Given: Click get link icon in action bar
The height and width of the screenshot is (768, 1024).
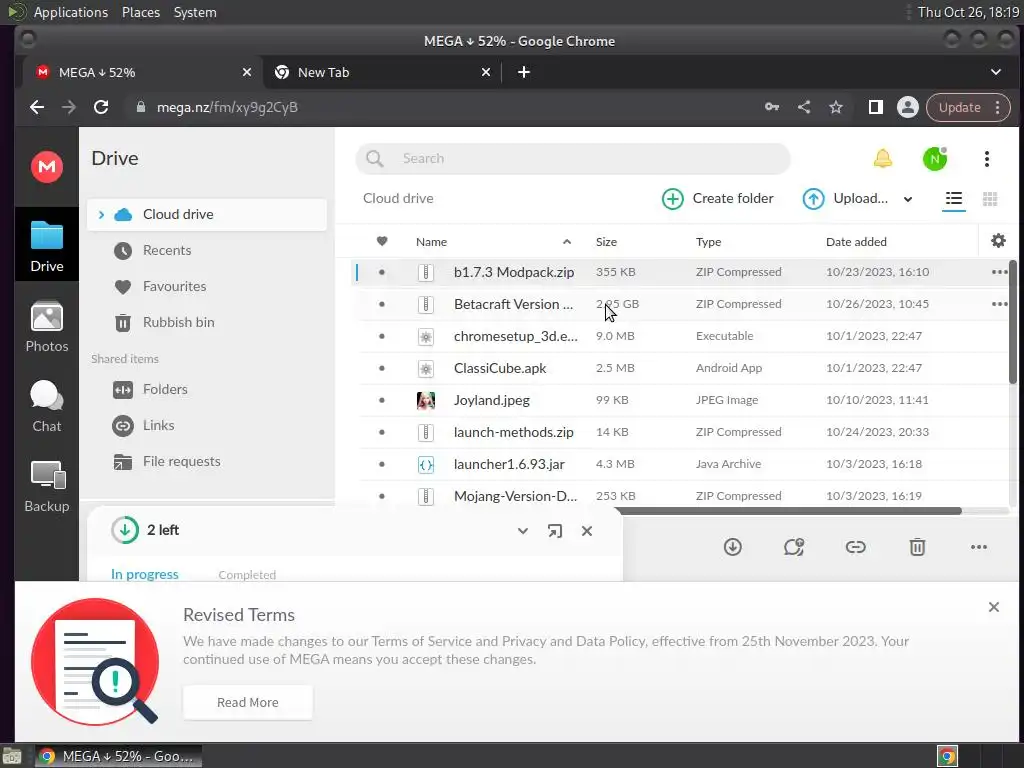Looking at the screenshot, I should click(856, 547).
